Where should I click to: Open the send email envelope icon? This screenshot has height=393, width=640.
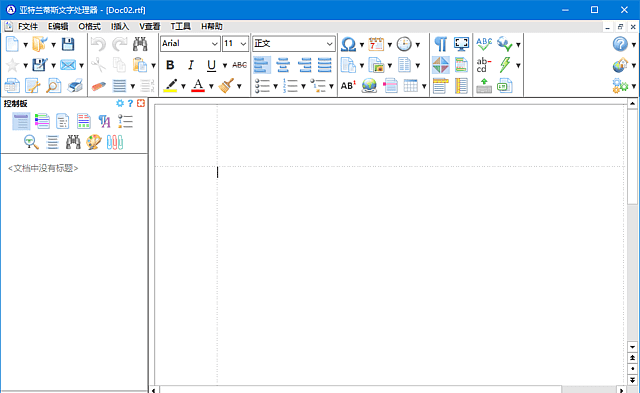[68, 65]
